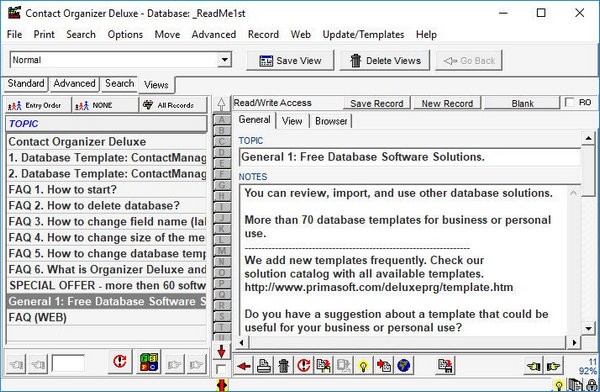Delete the record using the trash can icon
Viewport: 600px width, 392px height.
(284, 366)
